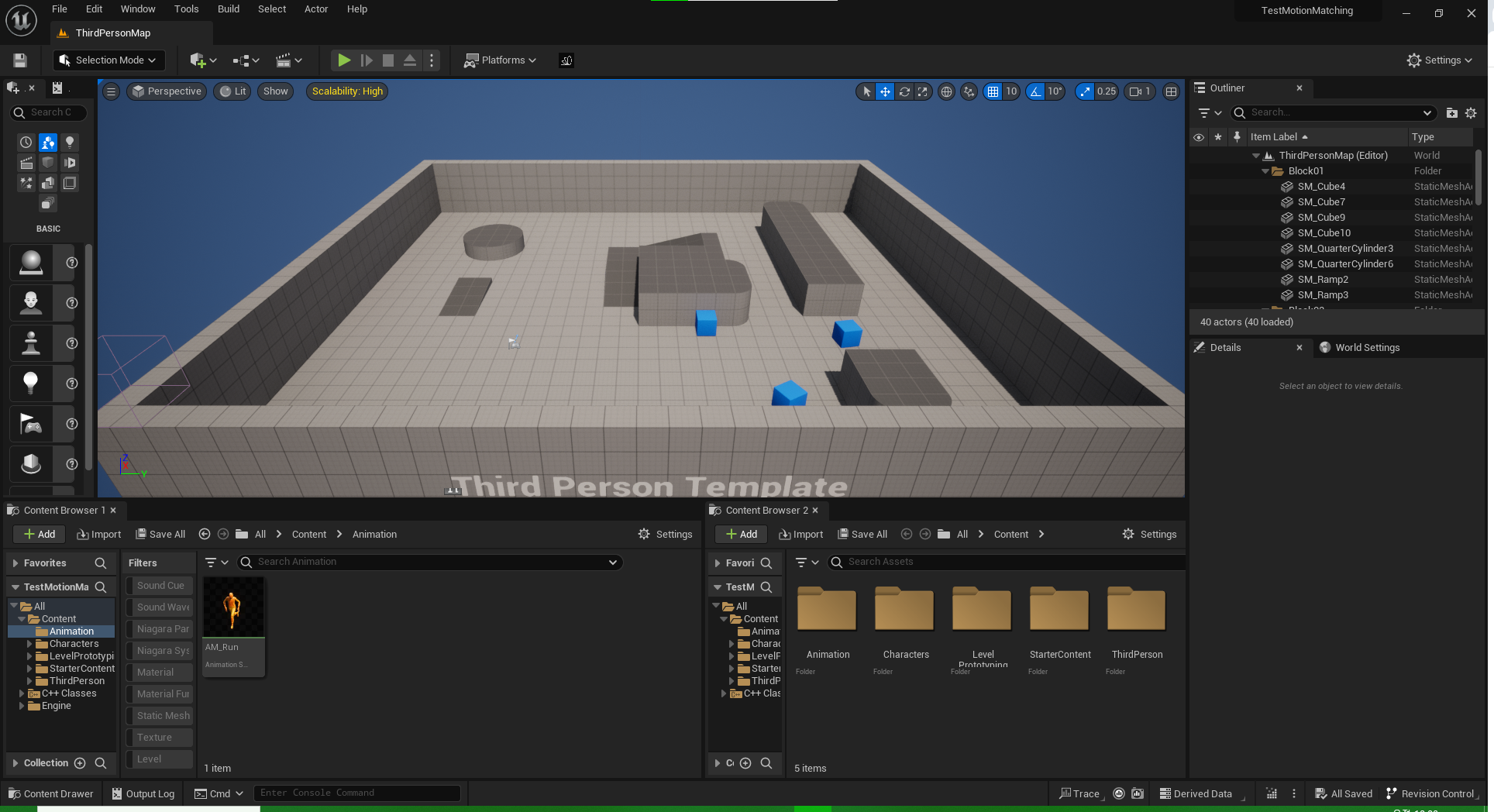Click the Pawn chess-piece actor in Basic list
This screenshot has width=1494, height=812.
[31, 343]
